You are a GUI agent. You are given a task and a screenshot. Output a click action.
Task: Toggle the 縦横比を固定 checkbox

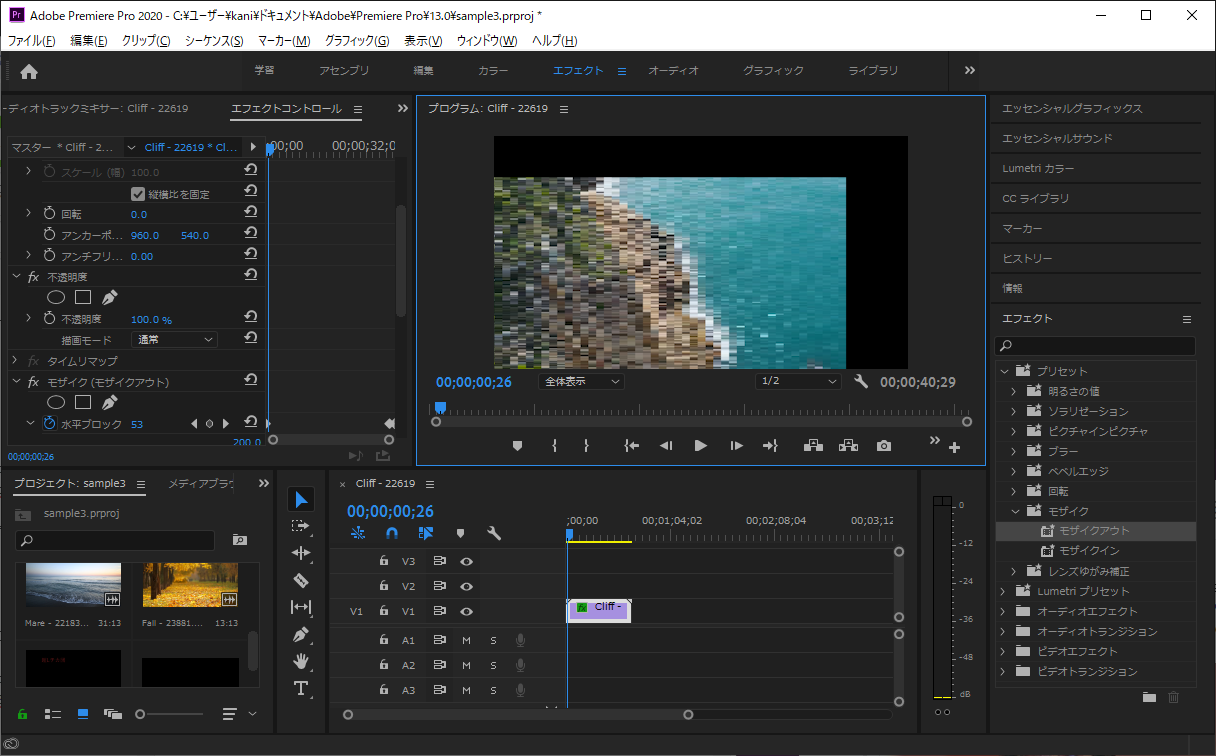[138, 194]
